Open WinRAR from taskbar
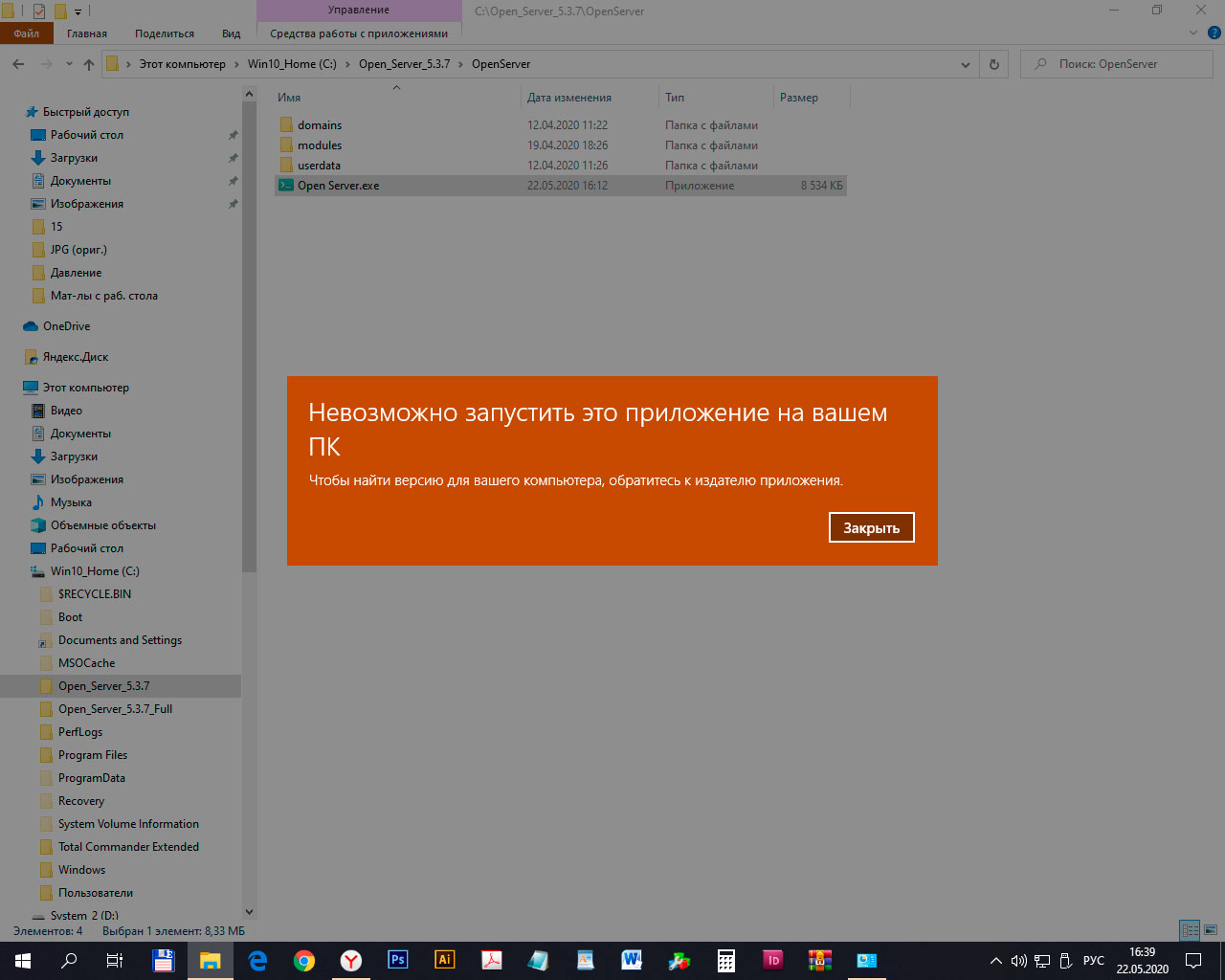The height and width of the screenshot is (980, 1225). point(819,960)
